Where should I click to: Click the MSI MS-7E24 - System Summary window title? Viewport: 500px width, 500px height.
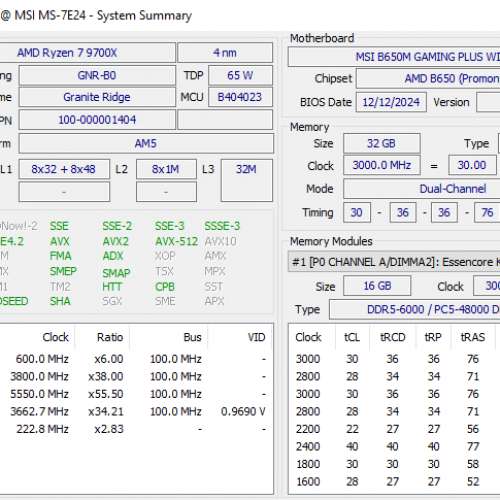103,16
